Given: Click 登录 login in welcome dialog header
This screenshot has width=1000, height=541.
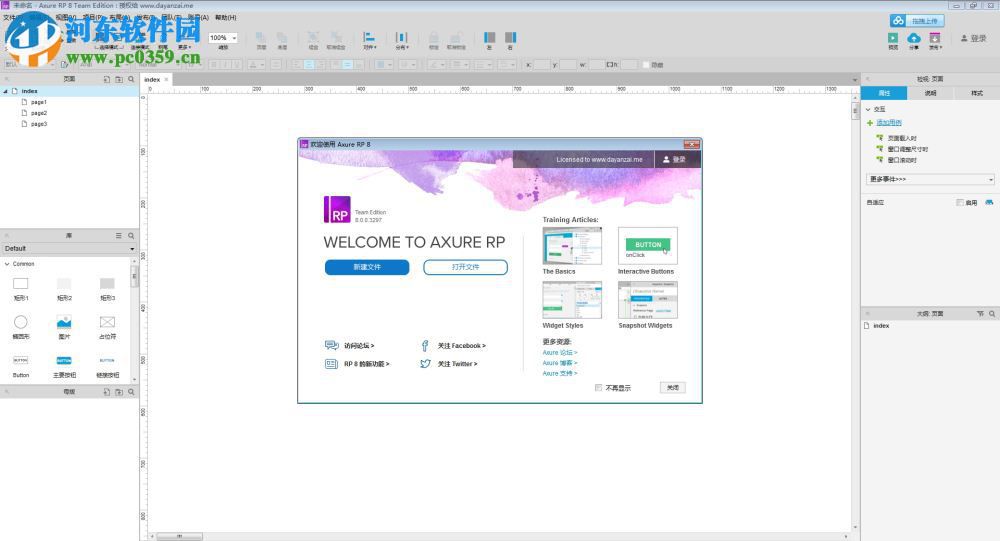Looking at the screenshot, I should 674,159.
